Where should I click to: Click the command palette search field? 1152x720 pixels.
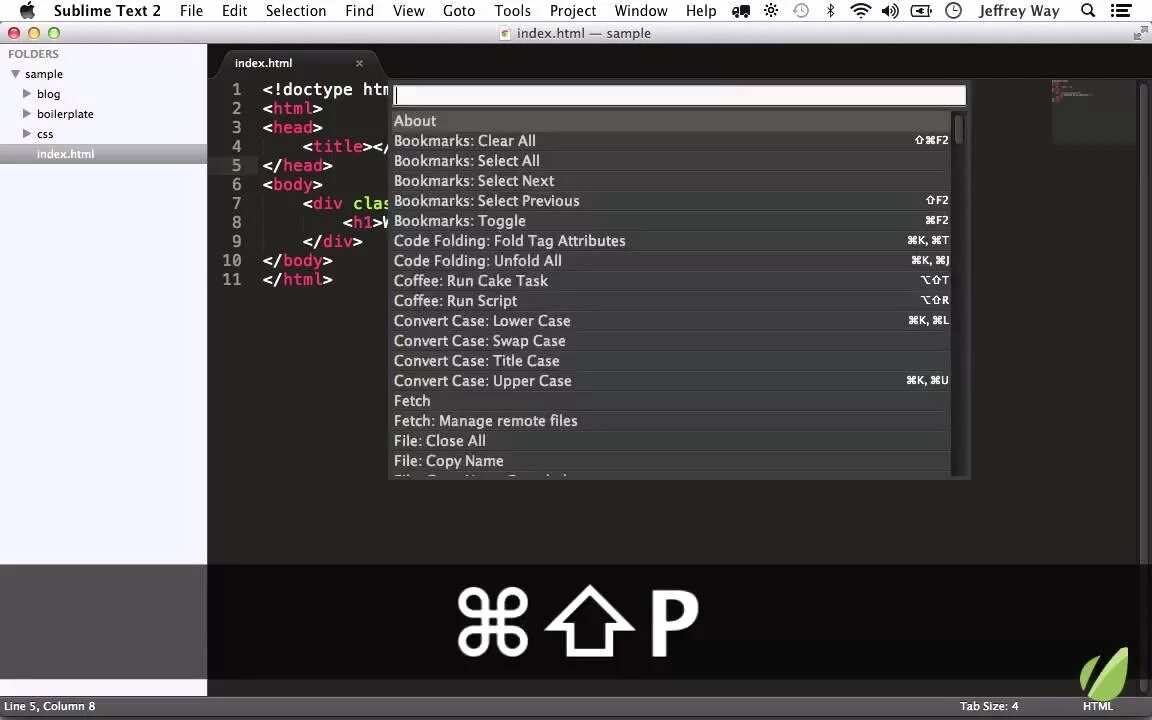pyautogui.click(x=680, y=96)
